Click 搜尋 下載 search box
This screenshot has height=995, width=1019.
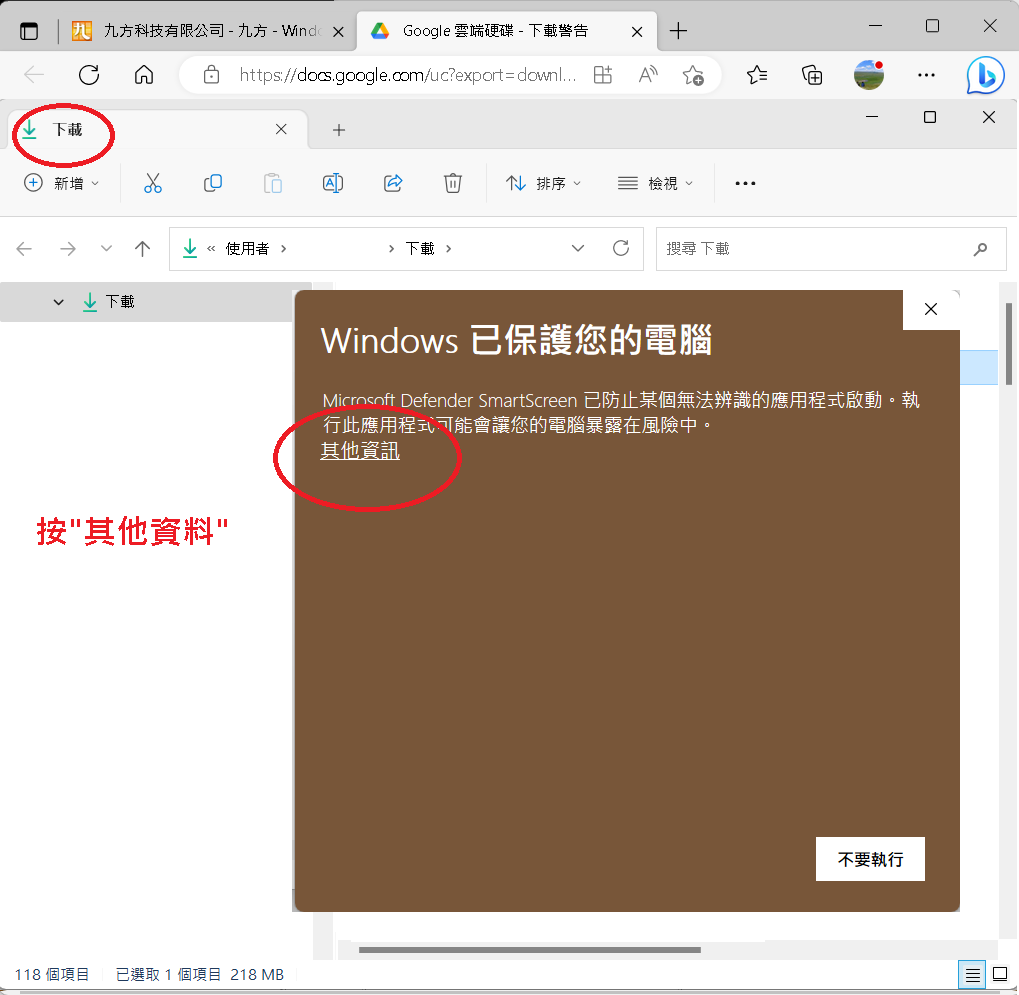coord(831,249)
